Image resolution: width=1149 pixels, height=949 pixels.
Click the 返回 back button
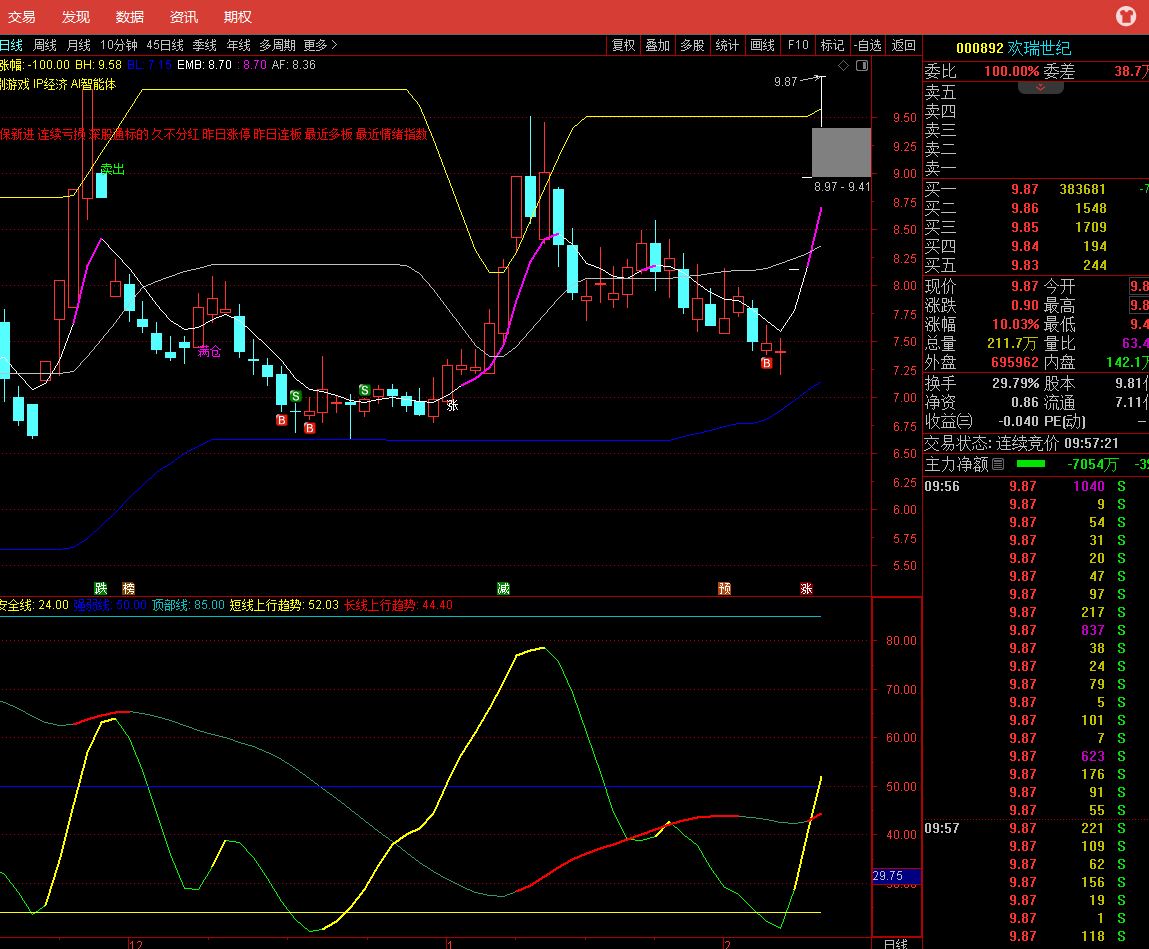tap(903, 45)
